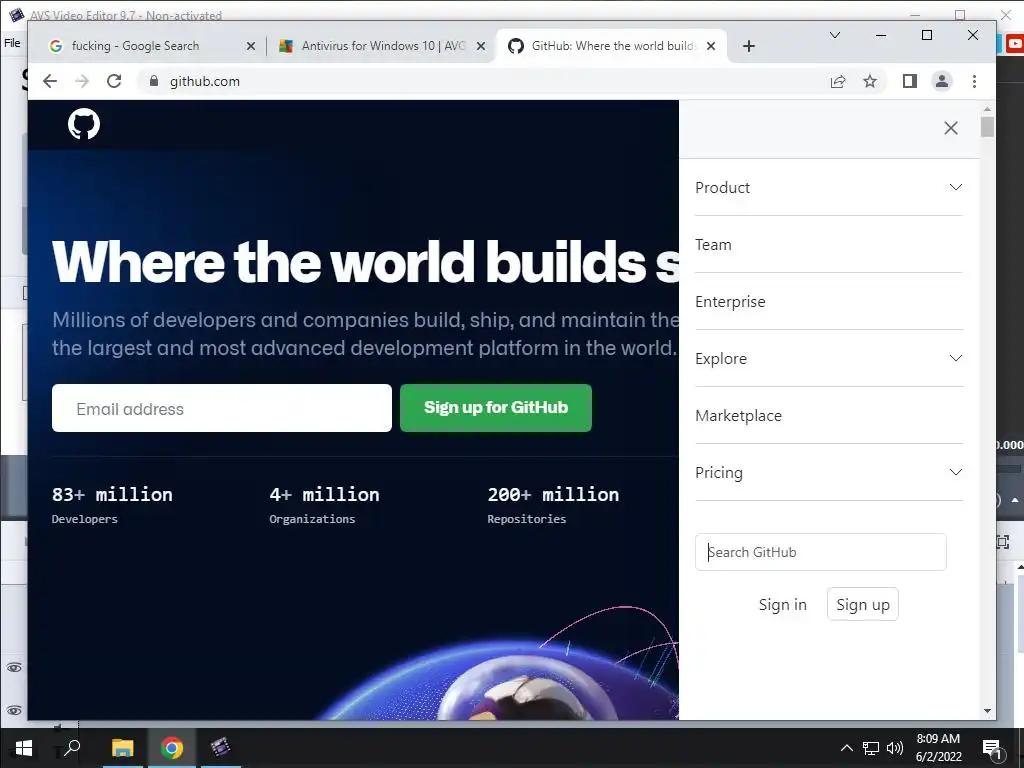Open a new tab with the plus icon
This screenshot has height=768, width=1024.
(x=749, y=46)
